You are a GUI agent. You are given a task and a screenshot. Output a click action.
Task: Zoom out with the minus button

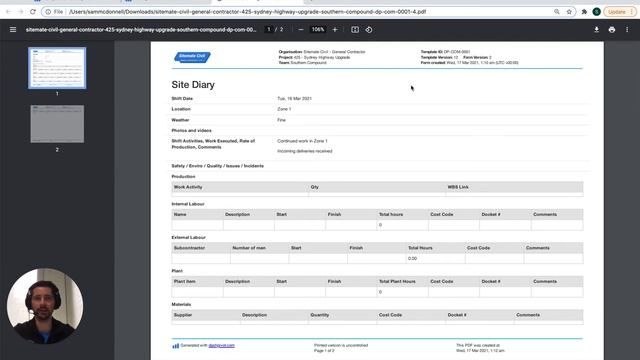click(x=301, y=29)
